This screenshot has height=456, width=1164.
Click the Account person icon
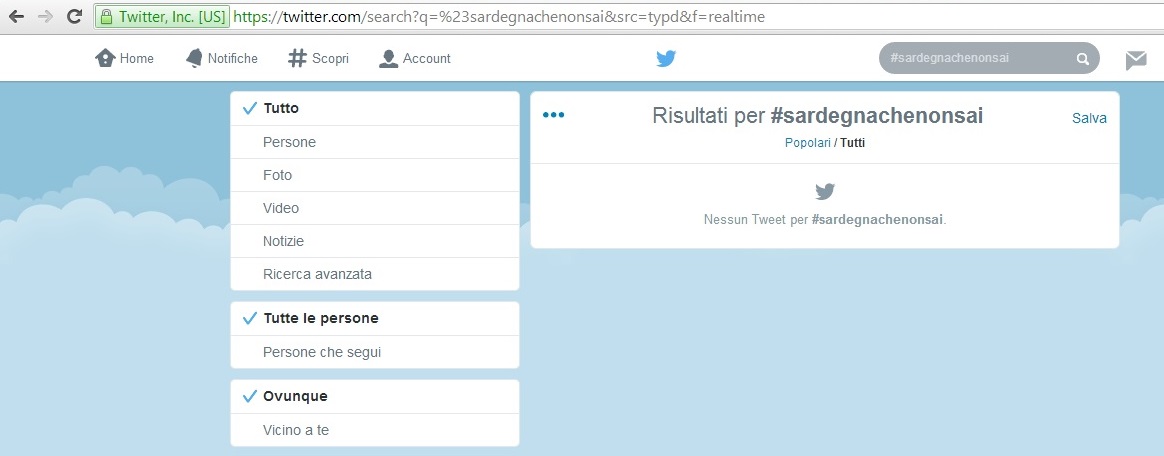pyautogui.click(x=388, y=59)
